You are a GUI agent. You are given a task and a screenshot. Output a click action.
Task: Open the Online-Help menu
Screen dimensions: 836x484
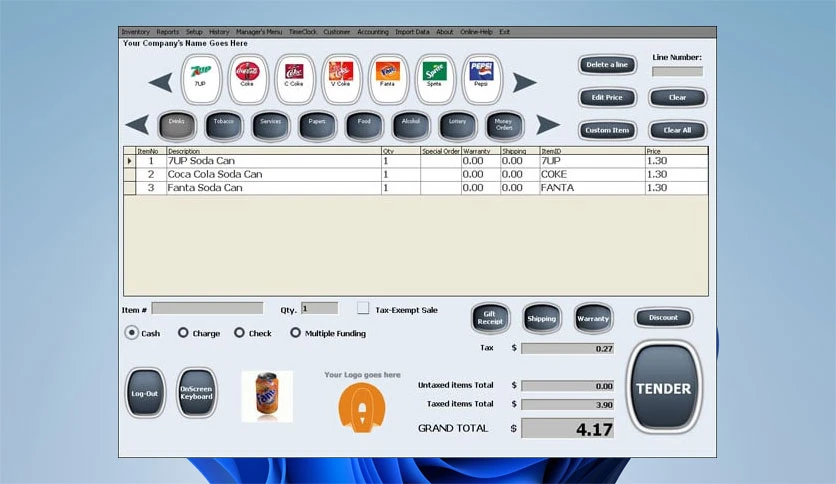(x=477, y=32)
